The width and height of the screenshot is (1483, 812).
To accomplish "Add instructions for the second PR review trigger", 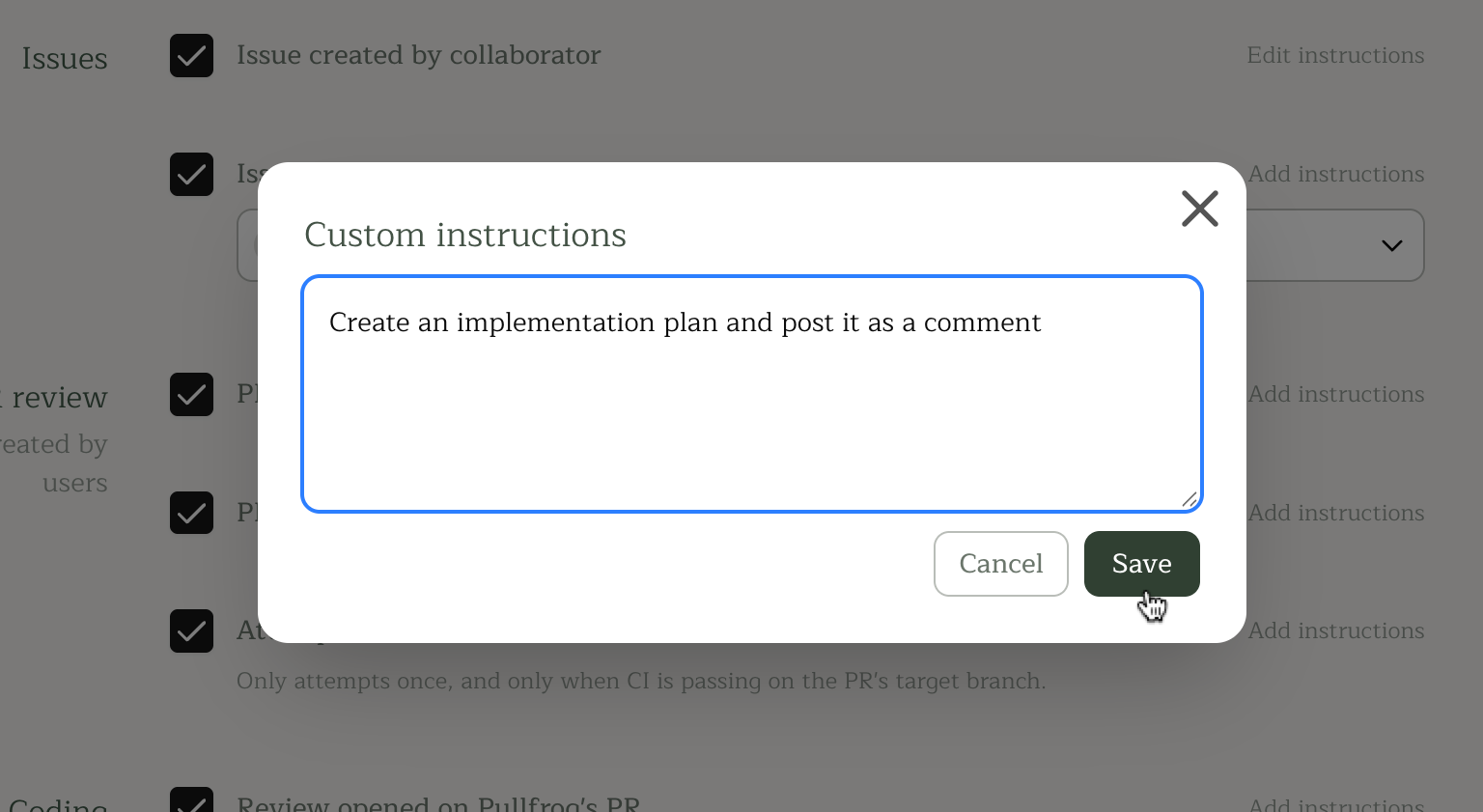I will click(x=1335, y=513).
